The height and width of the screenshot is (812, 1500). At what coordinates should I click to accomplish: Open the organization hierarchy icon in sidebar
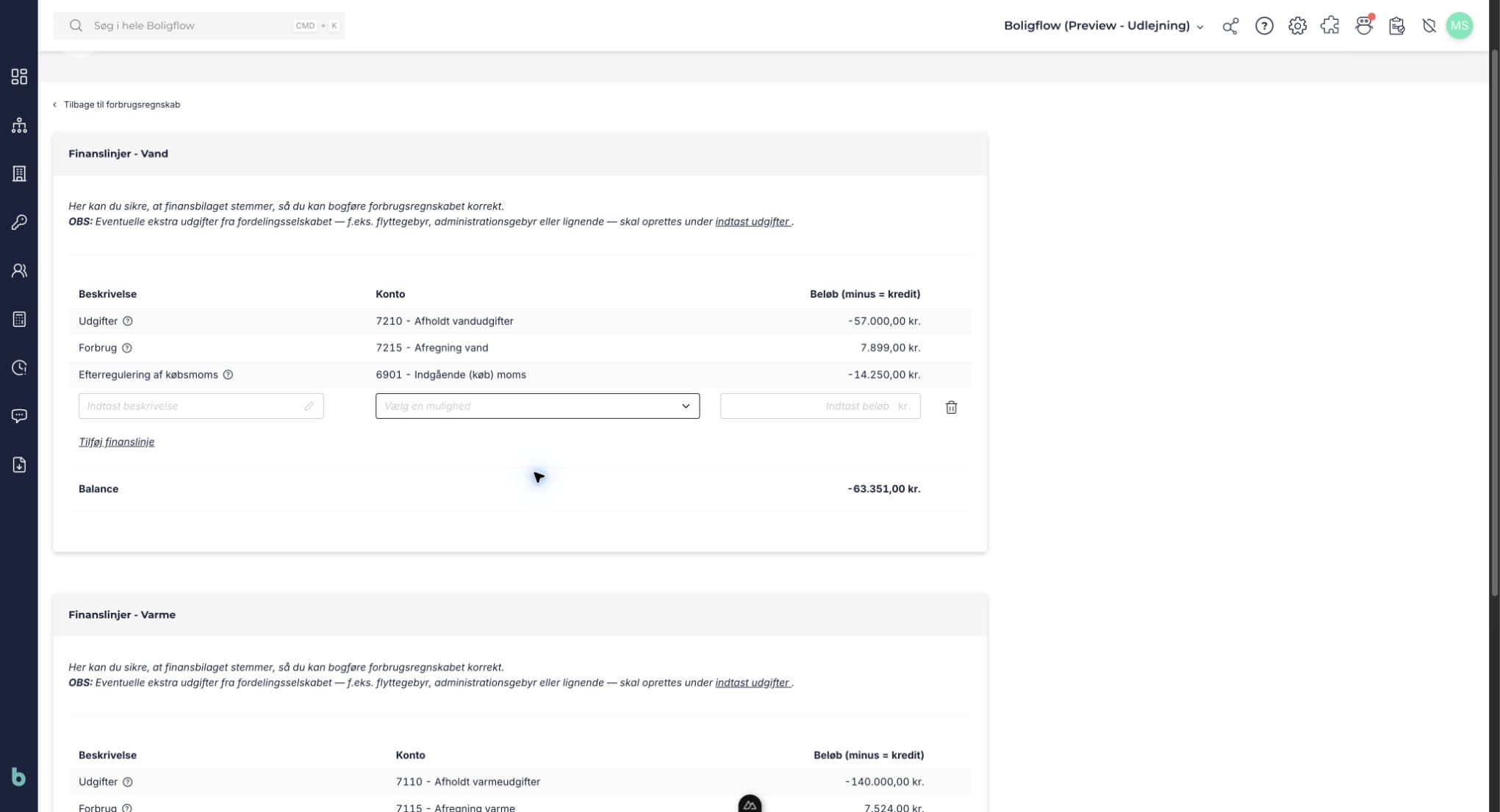[x=19, y=125]
